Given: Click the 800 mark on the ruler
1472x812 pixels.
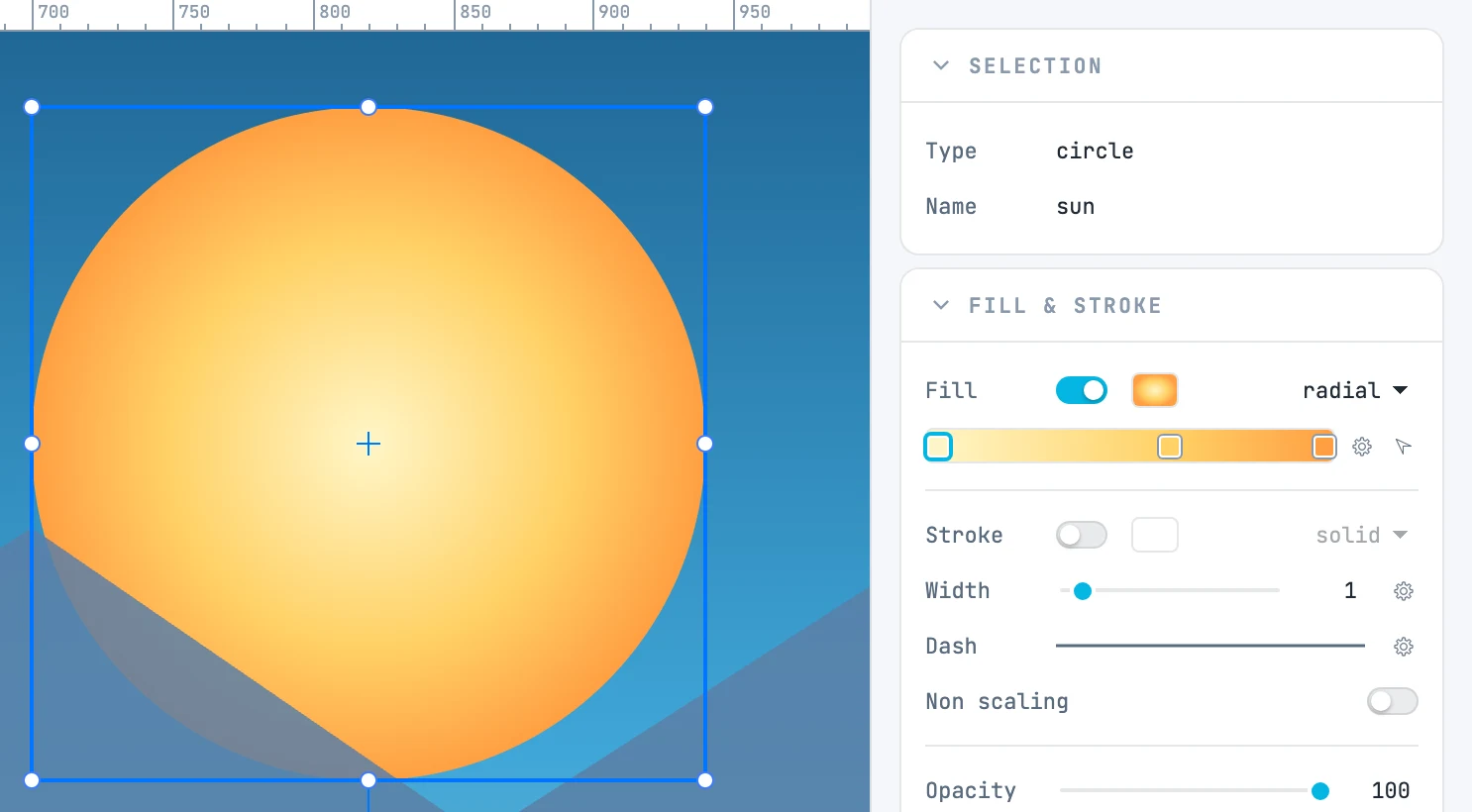Looking at the screenshot, I should 335,12.
